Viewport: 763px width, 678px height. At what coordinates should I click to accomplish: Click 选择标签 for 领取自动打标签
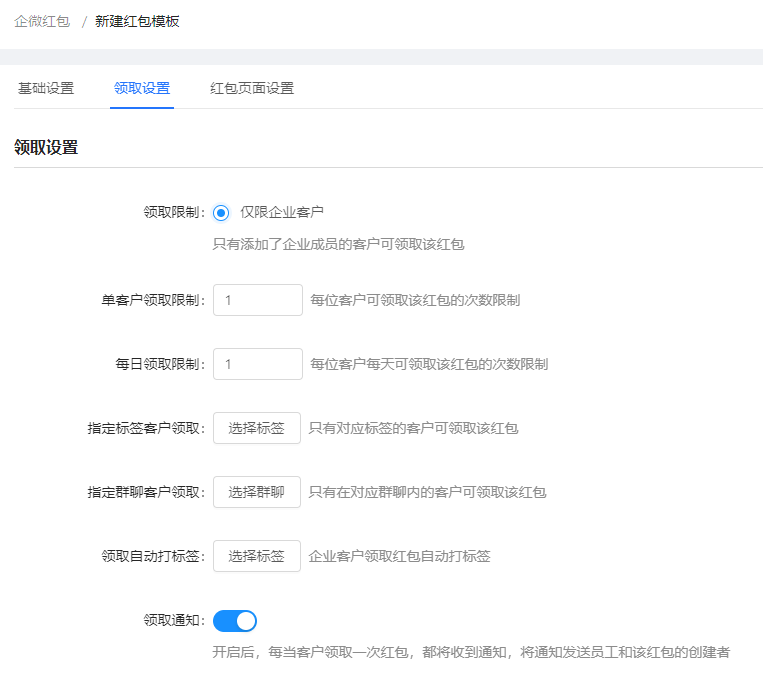256,556
